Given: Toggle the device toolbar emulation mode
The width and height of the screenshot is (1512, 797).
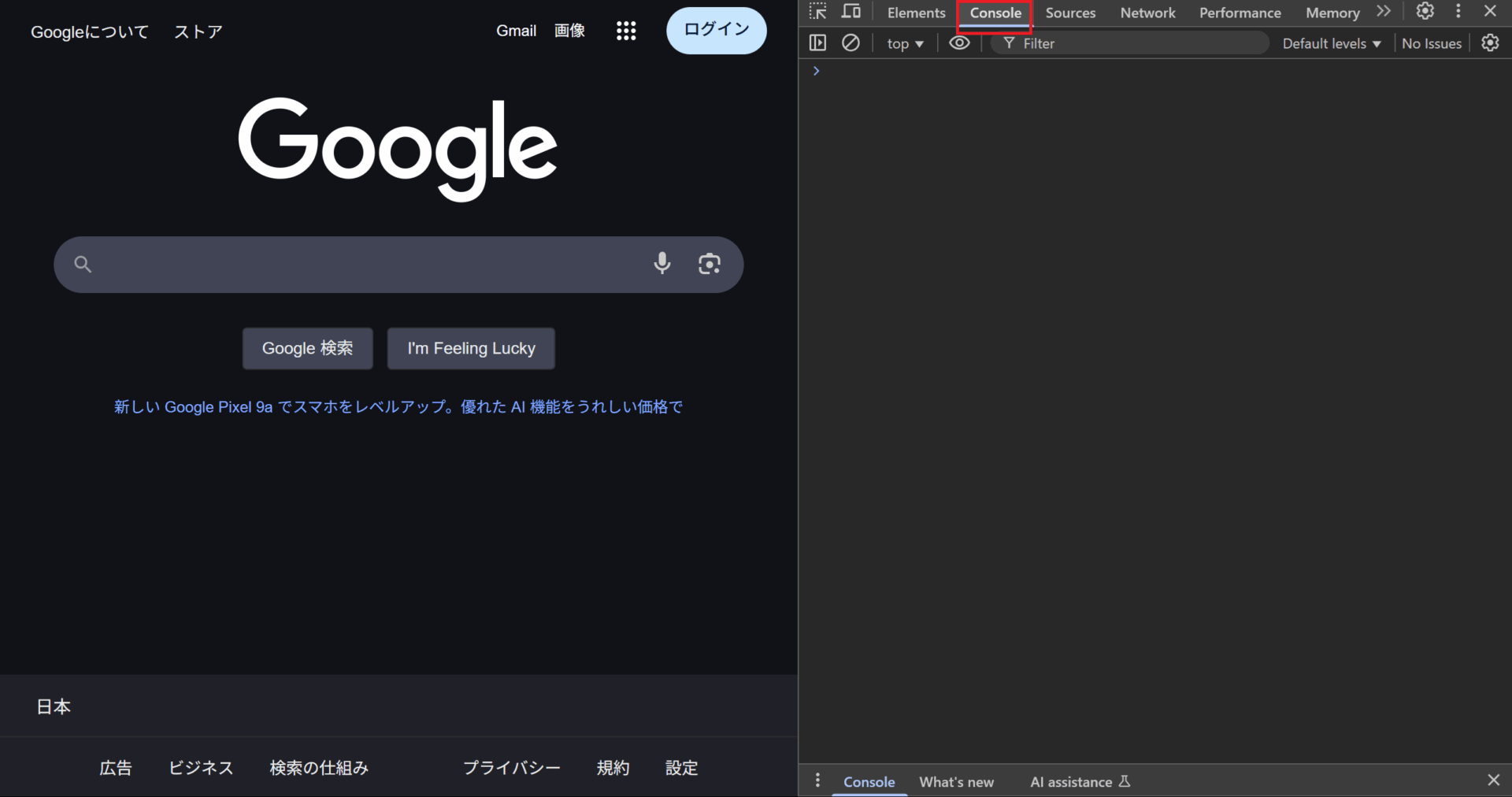Looking at the screenshot, I should pos(850,12).
